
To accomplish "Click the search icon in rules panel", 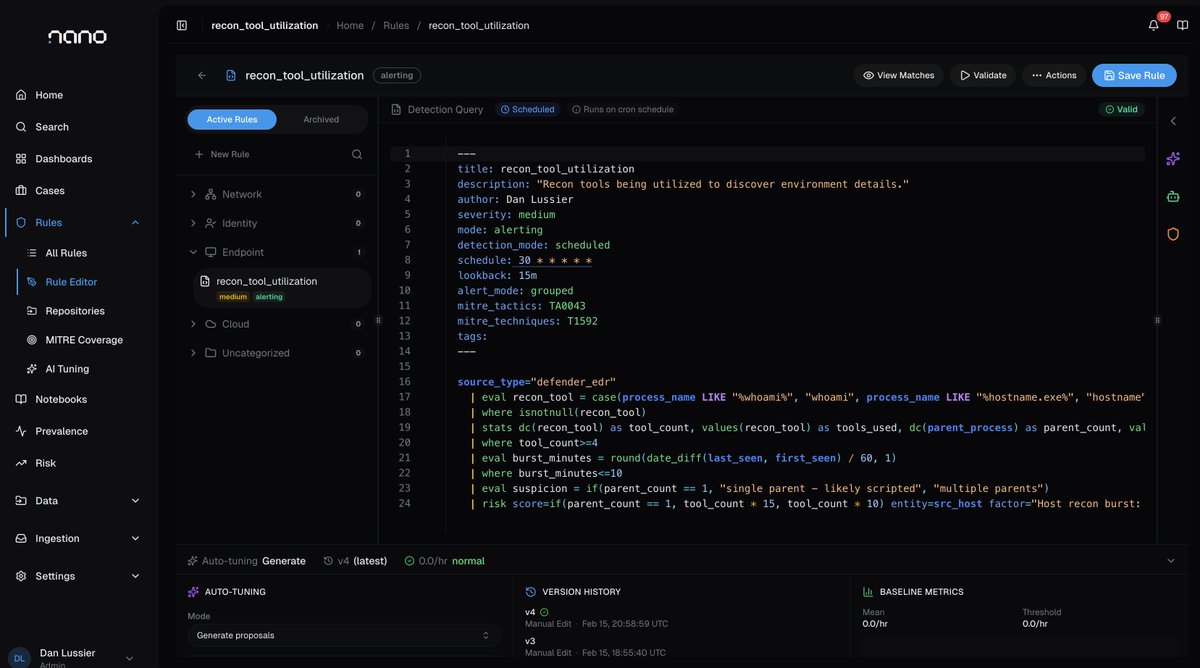I will (357, 154).
